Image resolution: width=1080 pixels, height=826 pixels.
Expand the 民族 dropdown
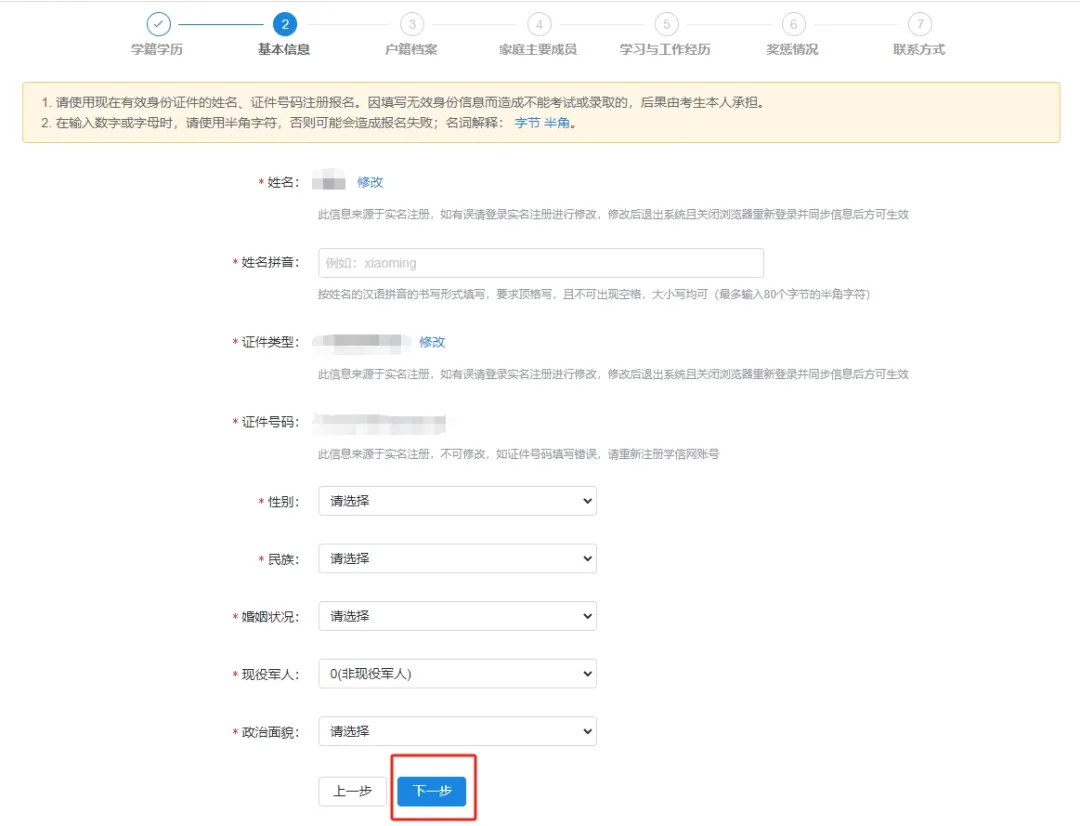coord(457,559)
